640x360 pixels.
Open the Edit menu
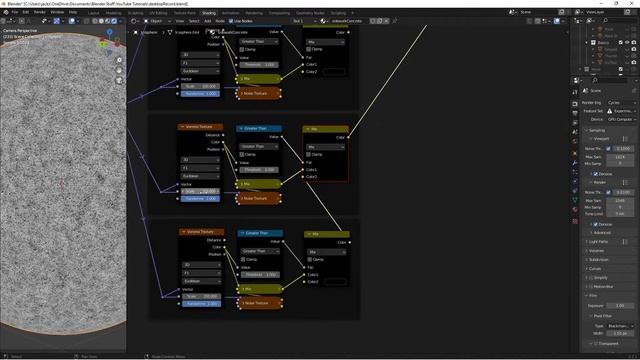tap(26, 12)
